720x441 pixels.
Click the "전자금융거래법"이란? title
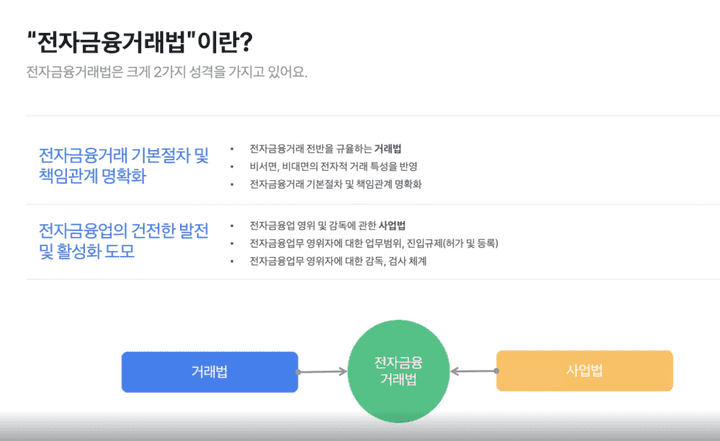(140, 42)
